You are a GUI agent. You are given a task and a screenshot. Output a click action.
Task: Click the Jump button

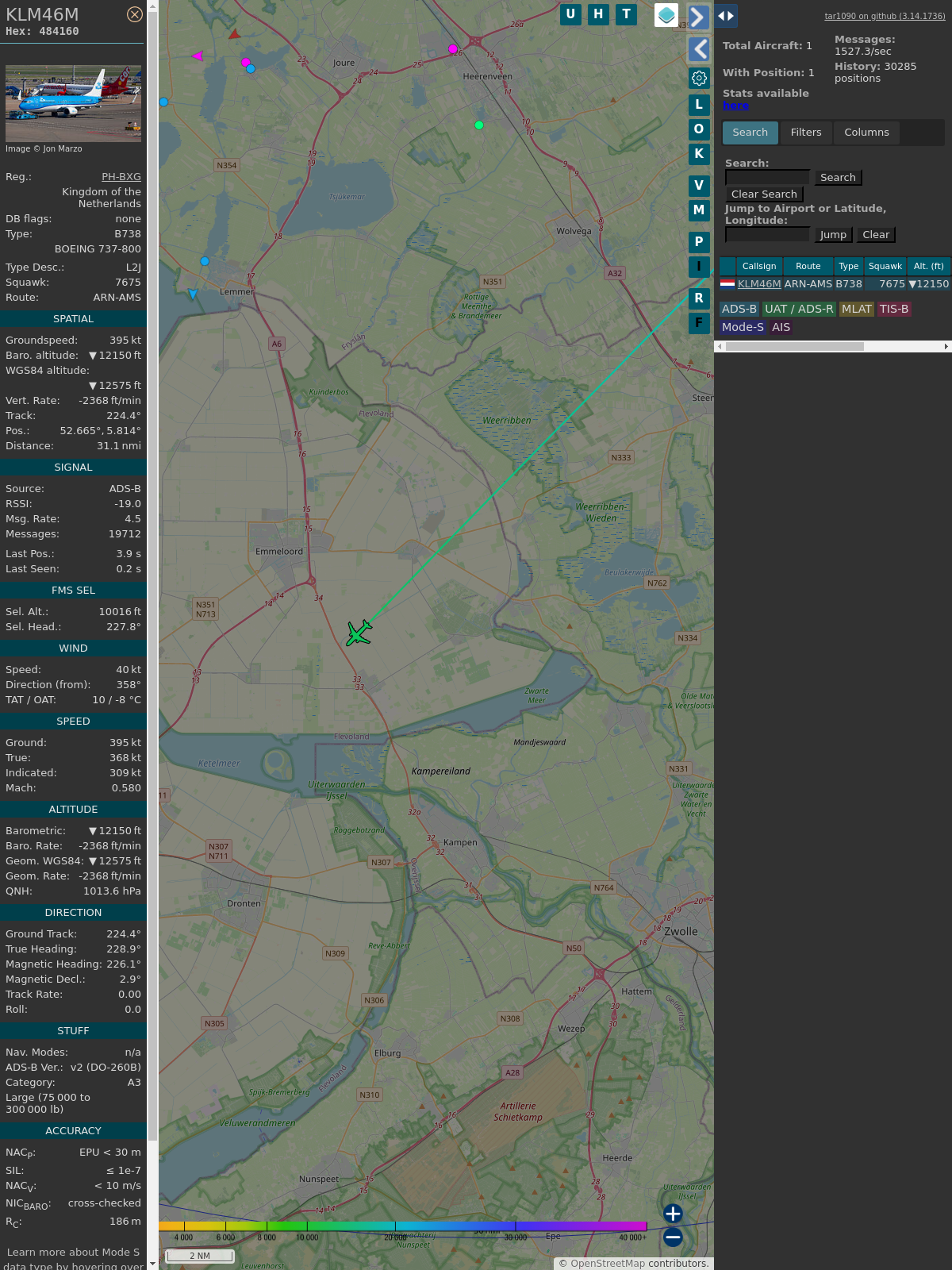833,235
